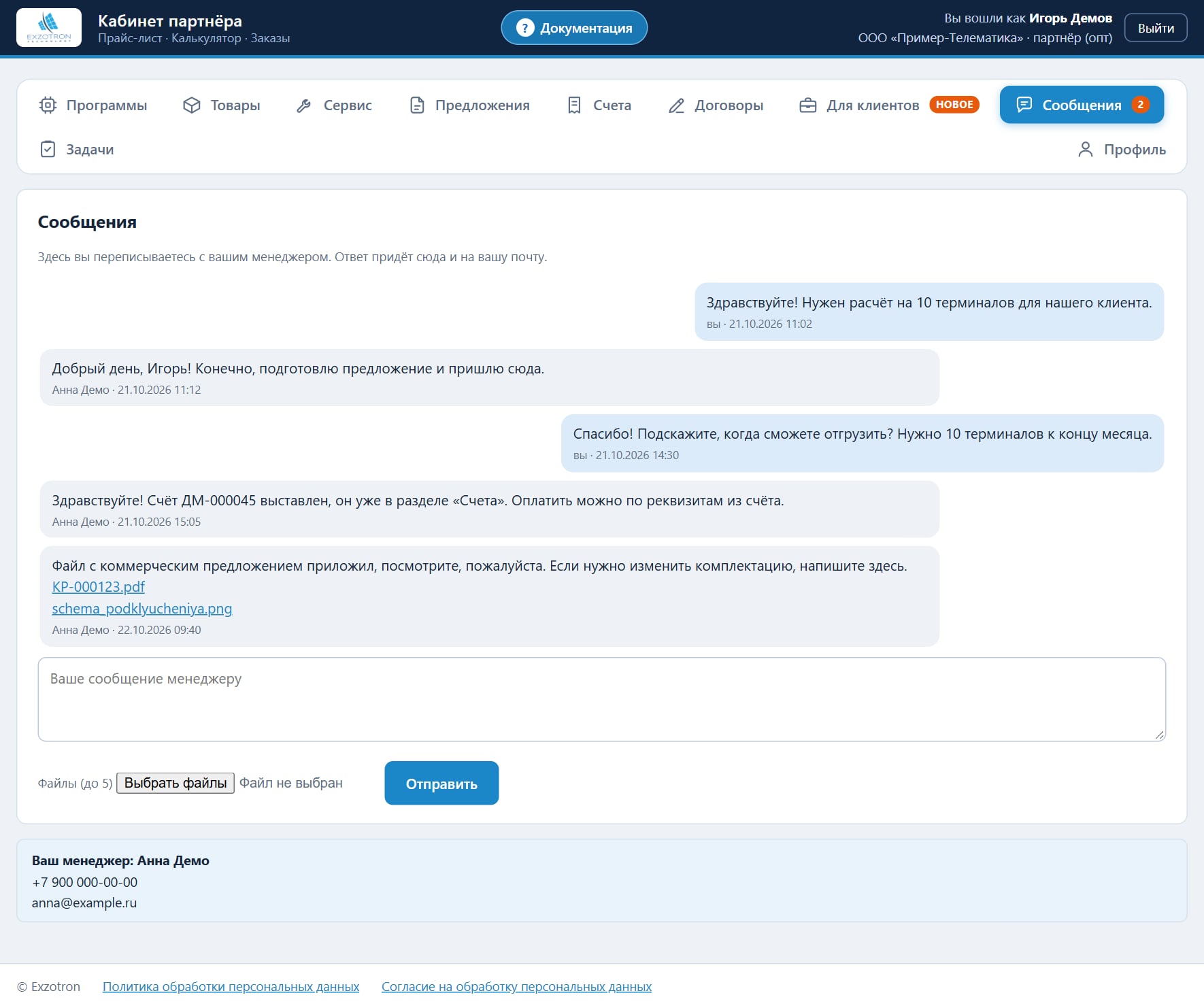Click the Товары box icon
Image resolution: width=1204 pixels, height=1008 pixels.
[192, 105]
